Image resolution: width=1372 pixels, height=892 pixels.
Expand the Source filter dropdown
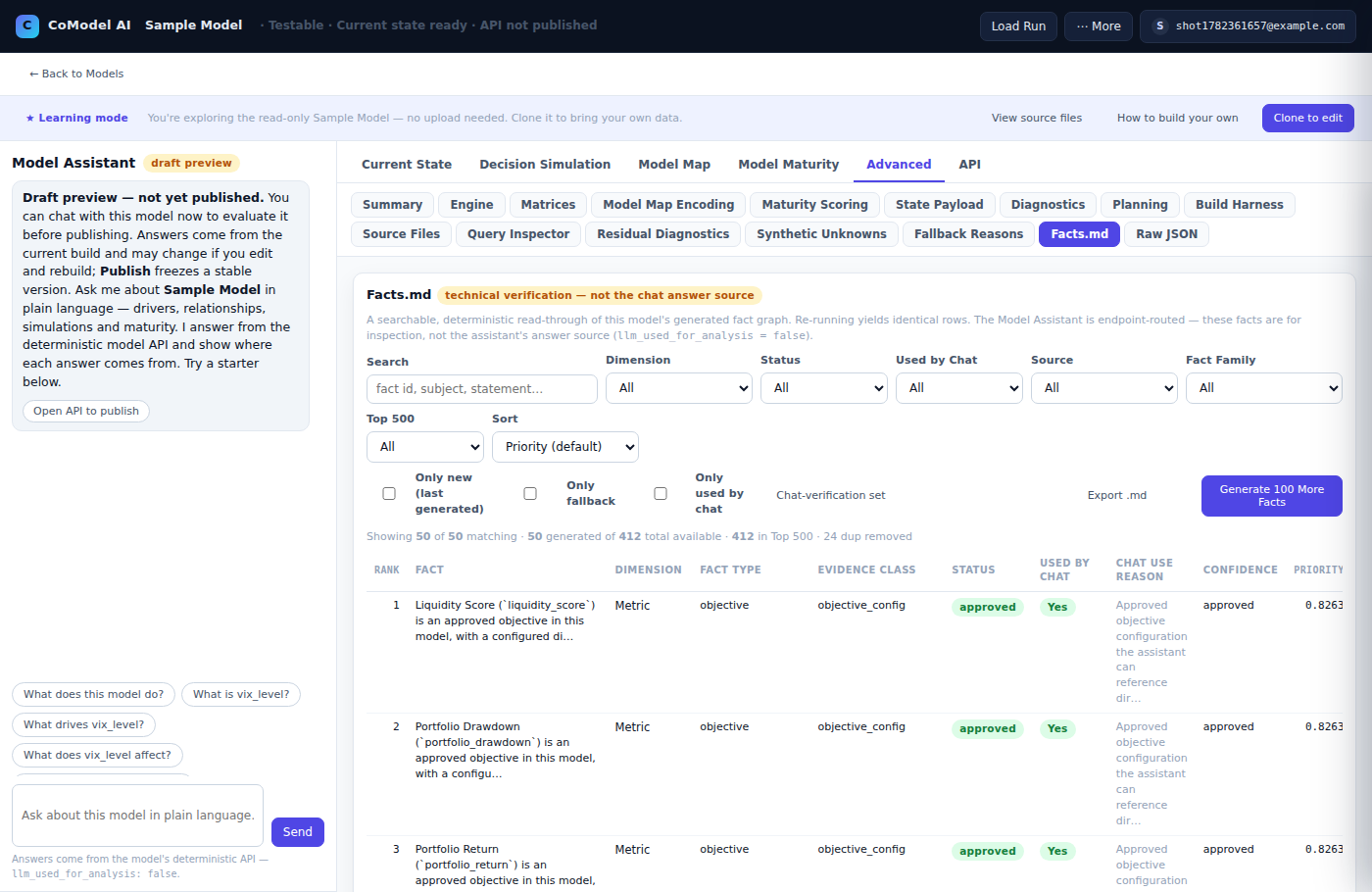point(1104,388)
